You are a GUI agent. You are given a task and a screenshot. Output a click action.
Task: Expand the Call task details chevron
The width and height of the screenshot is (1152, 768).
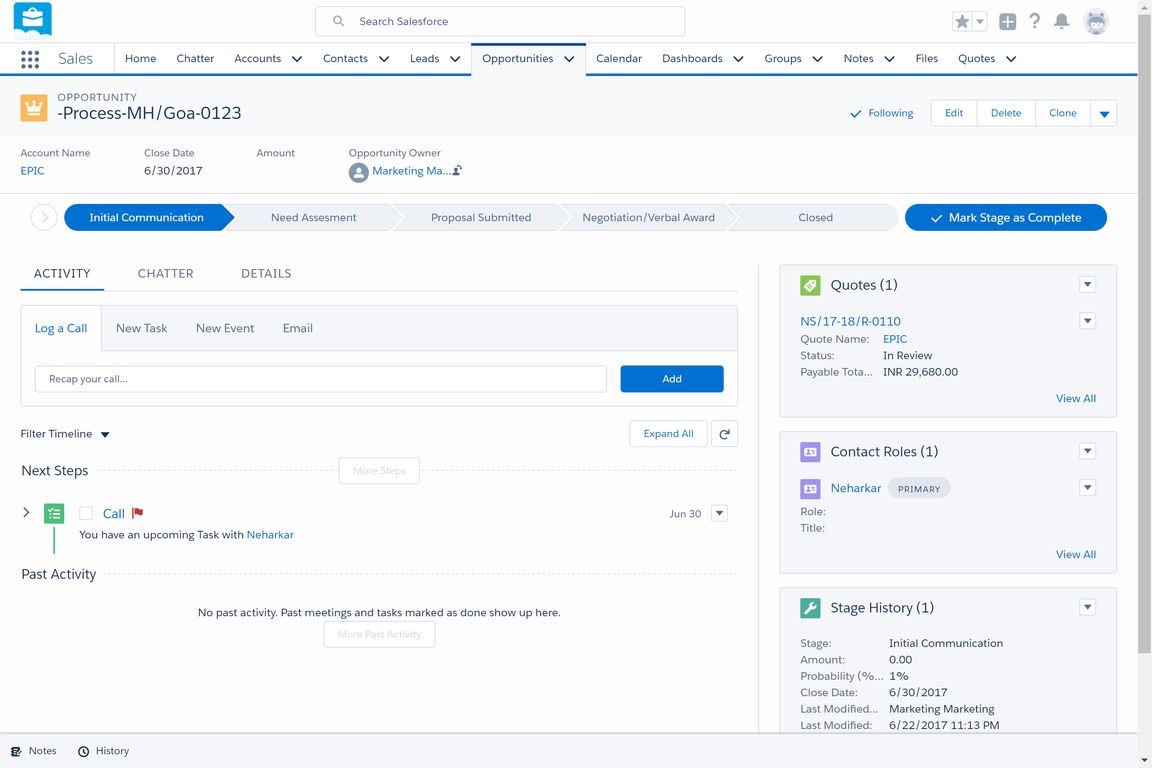click(x=26, y=513)
